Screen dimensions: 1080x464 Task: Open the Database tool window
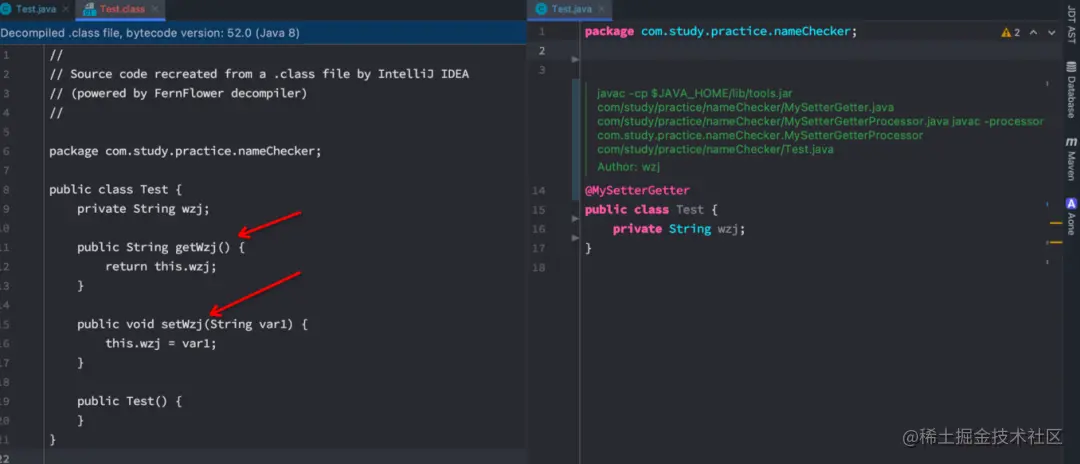[1071, 89]
